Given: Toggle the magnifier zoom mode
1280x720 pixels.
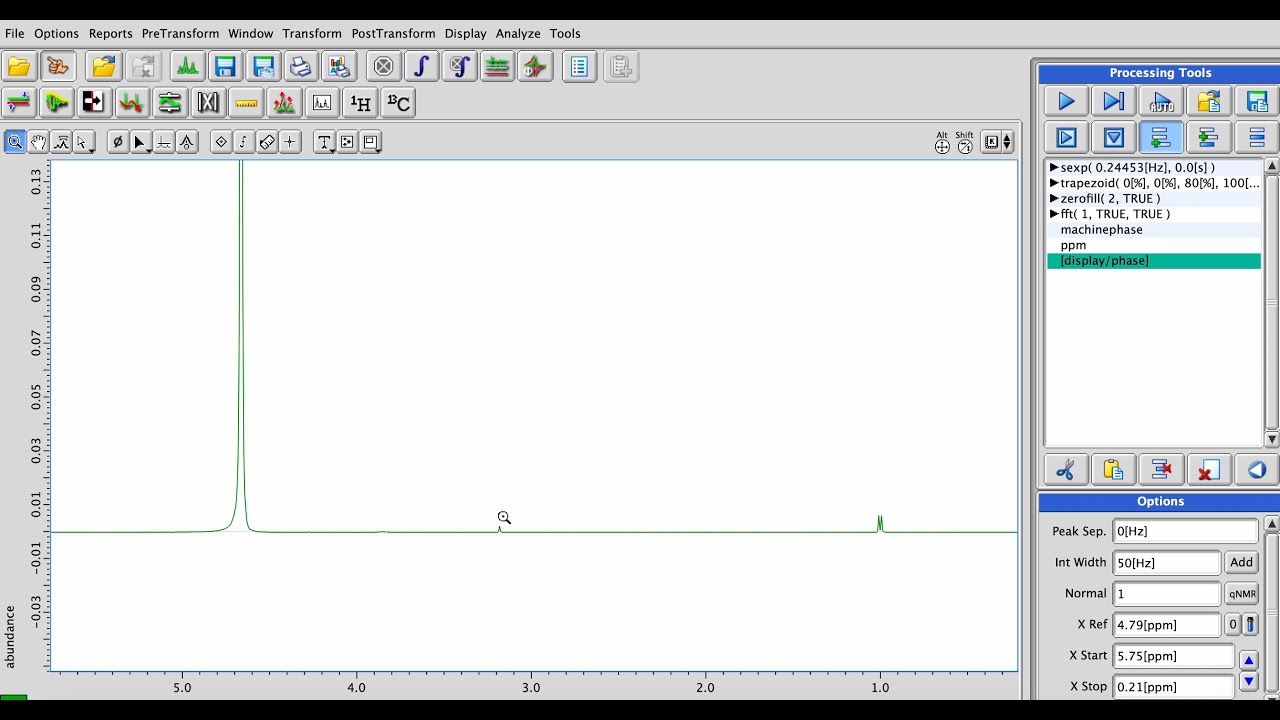Looking at the screenshot, I should tap(15, 142).
